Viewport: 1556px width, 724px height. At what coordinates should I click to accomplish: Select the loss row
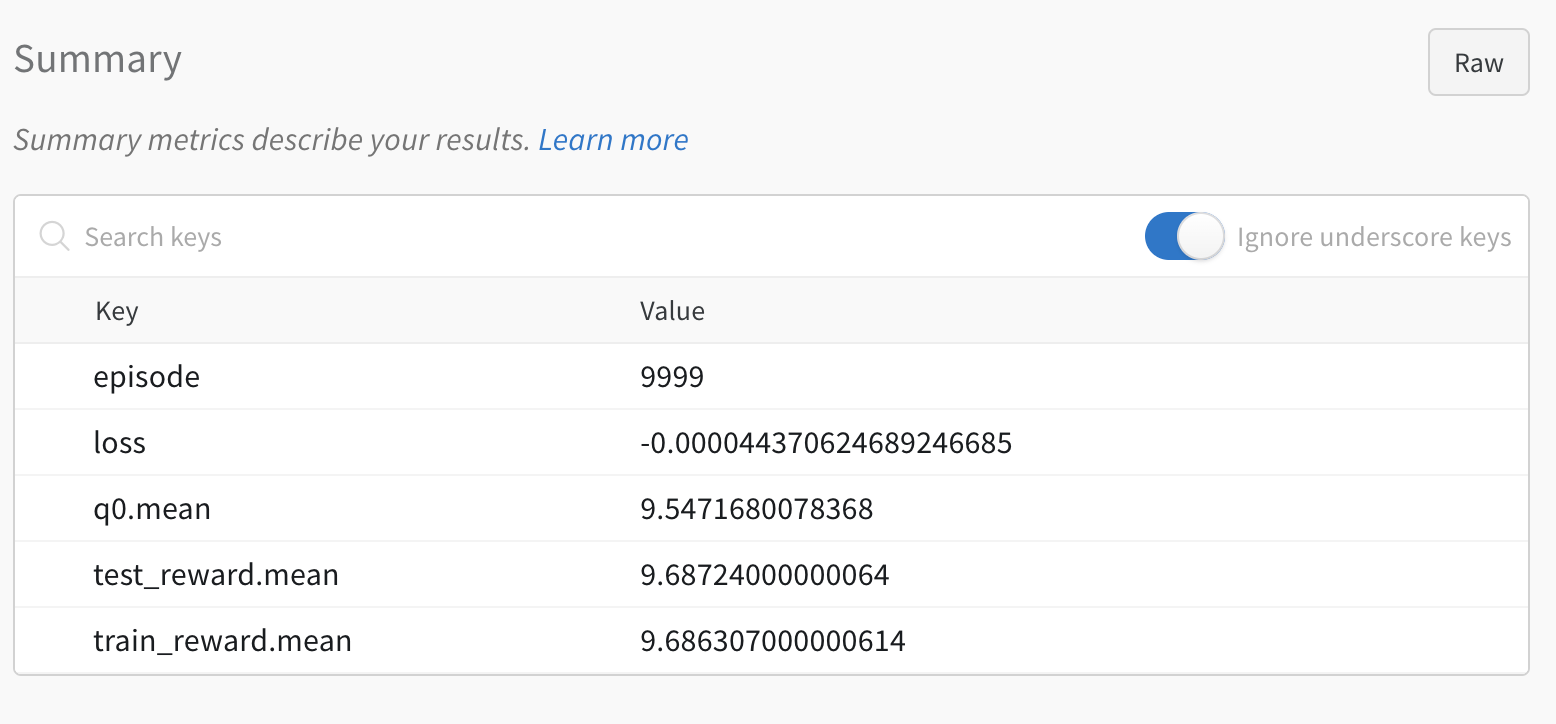point(119,442)
